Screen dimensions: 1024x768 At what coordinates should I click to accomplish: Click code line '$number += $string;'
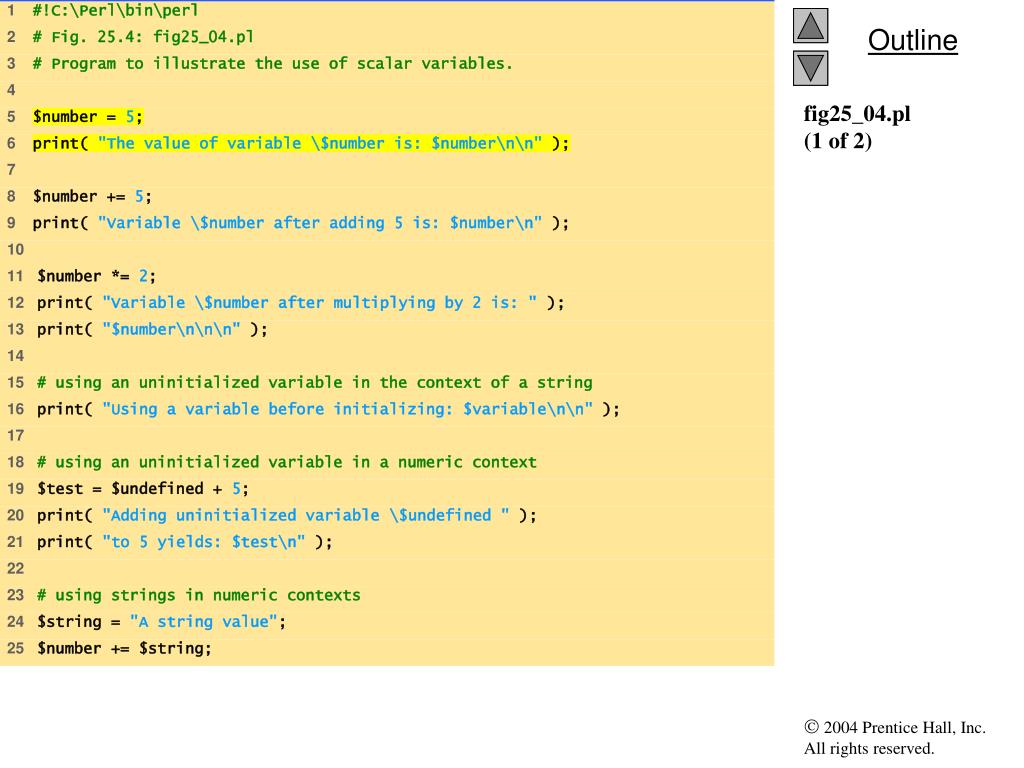[124, 648]
